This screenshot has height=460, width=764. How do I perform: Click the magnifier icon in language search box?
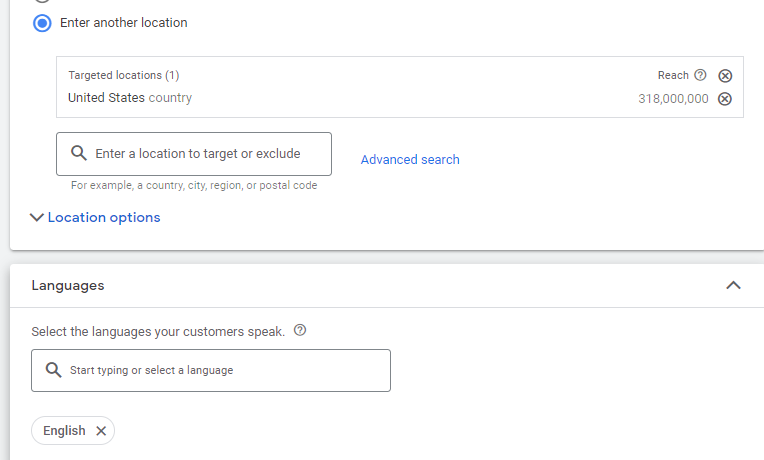coord(54,370)
